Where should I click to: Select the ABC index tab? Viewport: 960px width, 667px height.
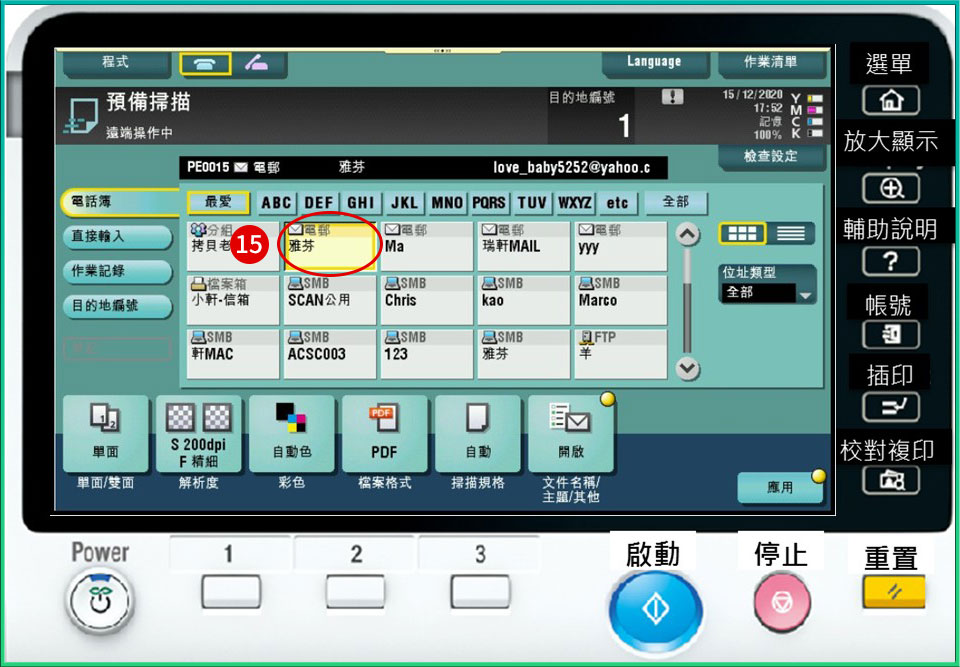pyautogui.click(x=276, y=203)
